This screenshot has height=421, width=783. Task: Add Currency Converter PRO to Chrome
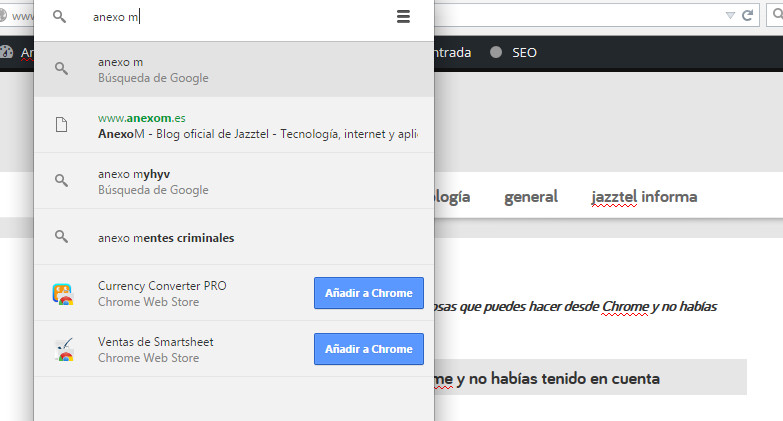click(x=369, y=293)
